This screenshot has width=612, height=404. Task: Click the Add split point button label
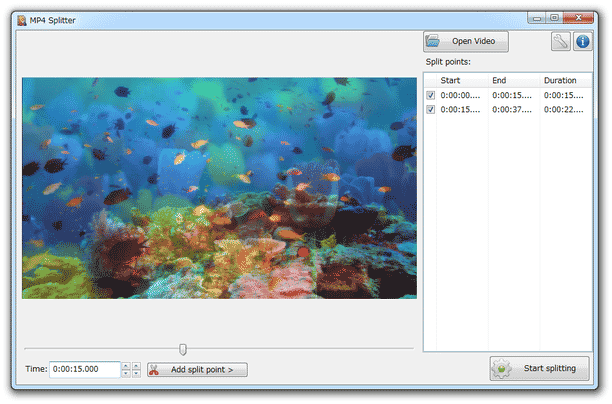[x=202, y=370]
